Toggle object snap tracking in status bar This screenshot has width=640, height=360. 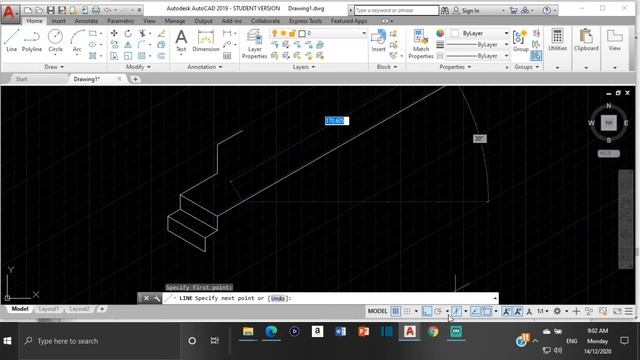tap(476, 311)
